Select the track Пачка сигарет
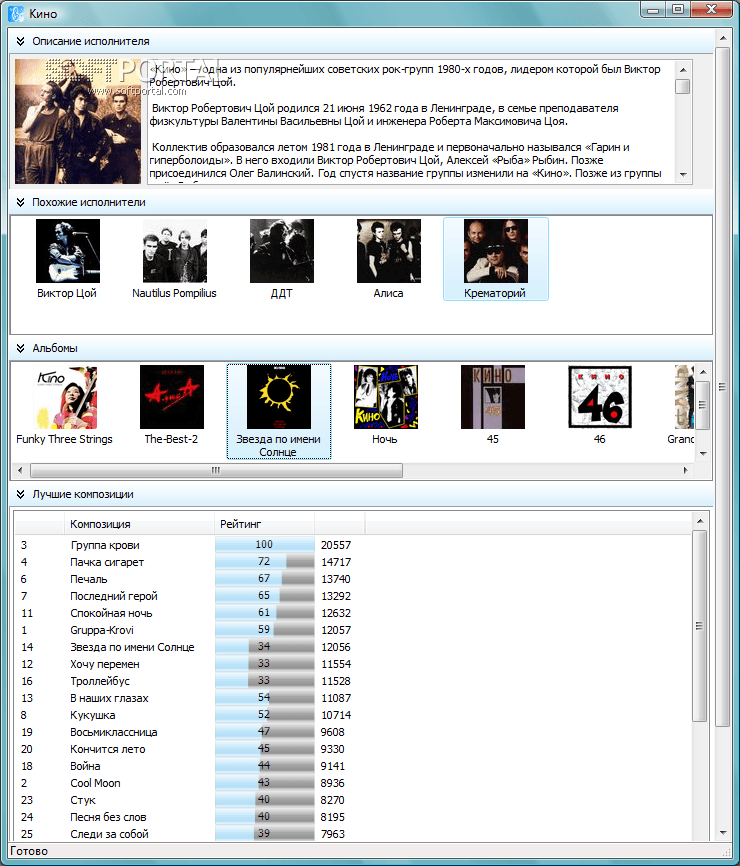 [x=107, y=562]
